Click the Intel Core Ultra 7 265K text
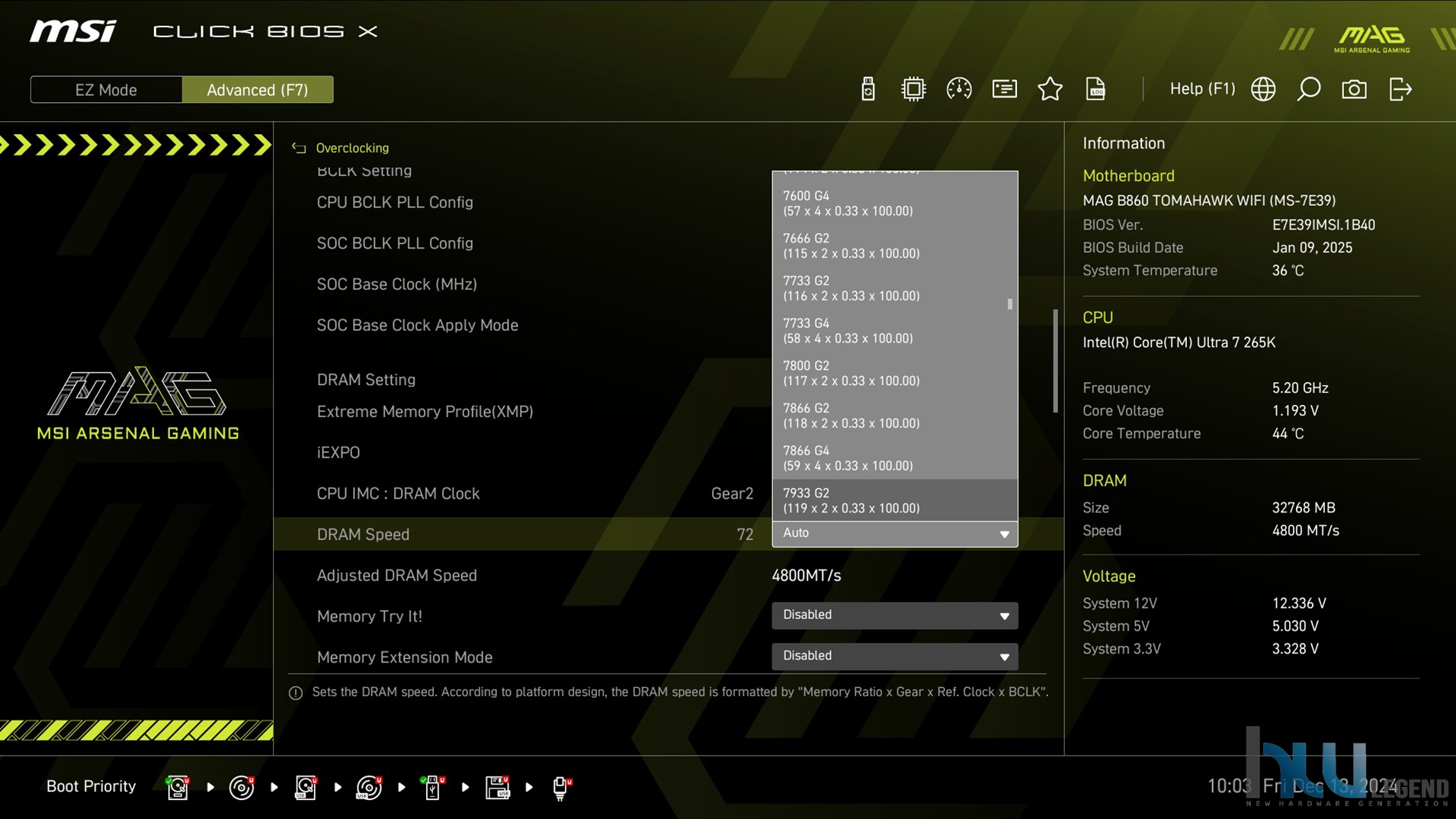The width and height of the screenshot is (1456, 819). [x=1179, y=342]
